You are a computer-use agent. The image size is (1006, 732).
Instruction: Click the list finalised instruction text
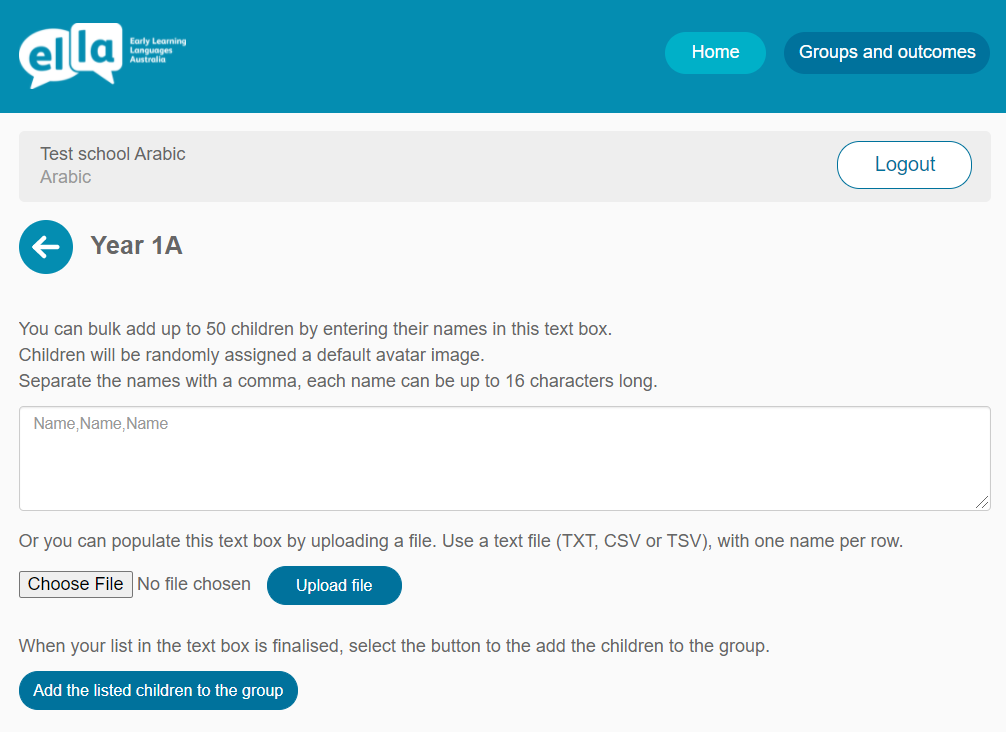[x=394, y=646]
